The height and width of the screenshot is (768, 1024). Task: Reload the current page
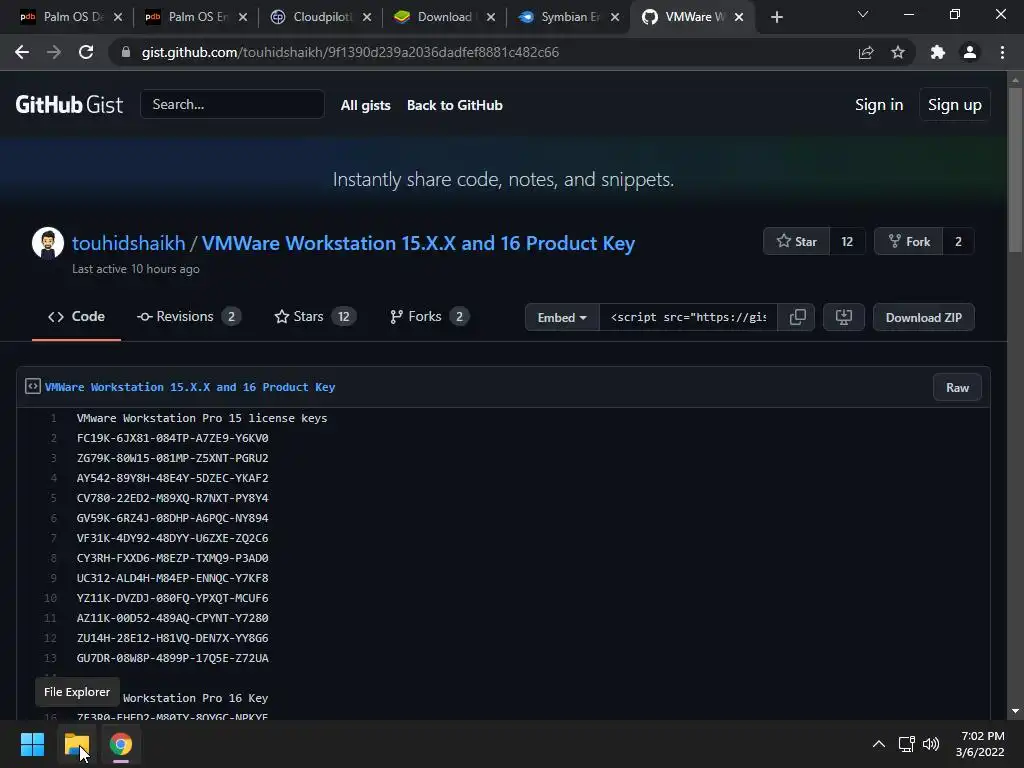click(86, 52)
